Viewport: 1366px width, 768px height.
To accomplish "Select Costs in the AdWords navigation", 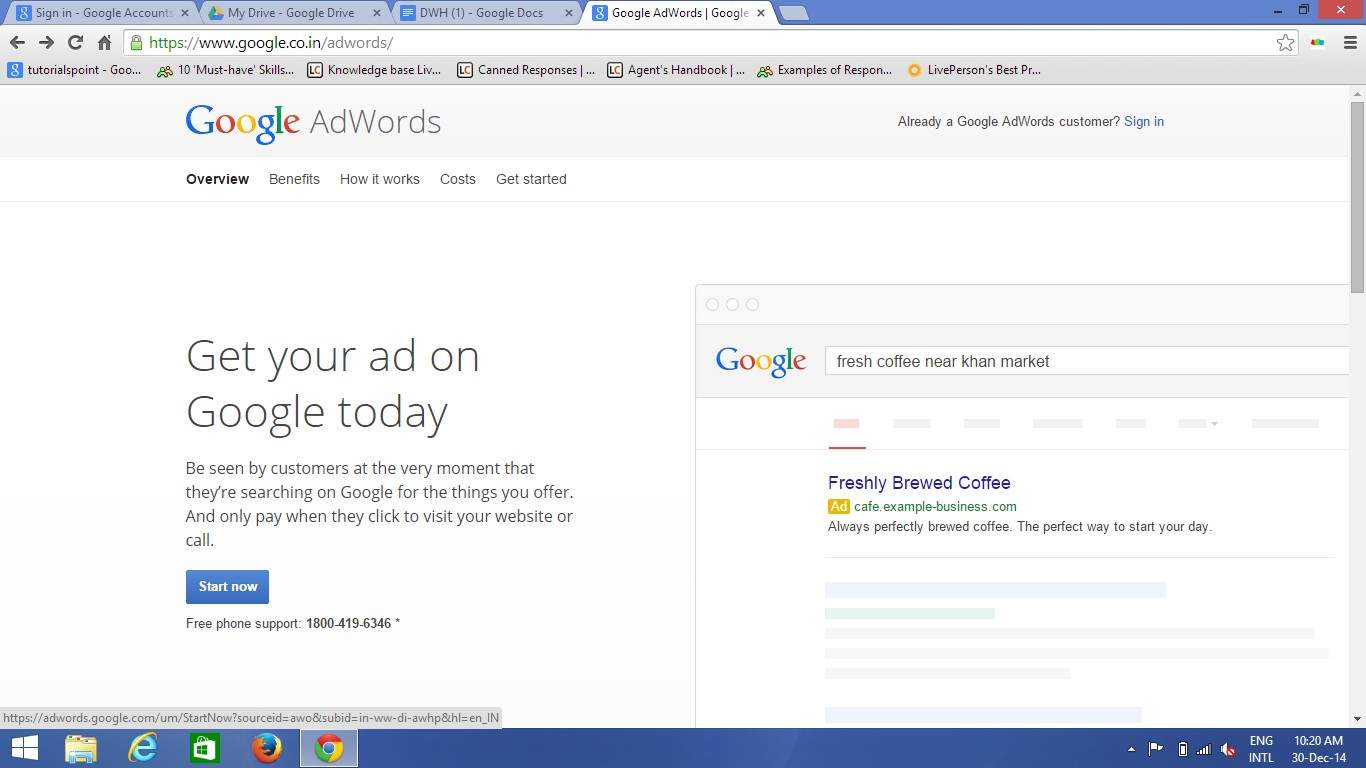I will click(x=457, y=179).
